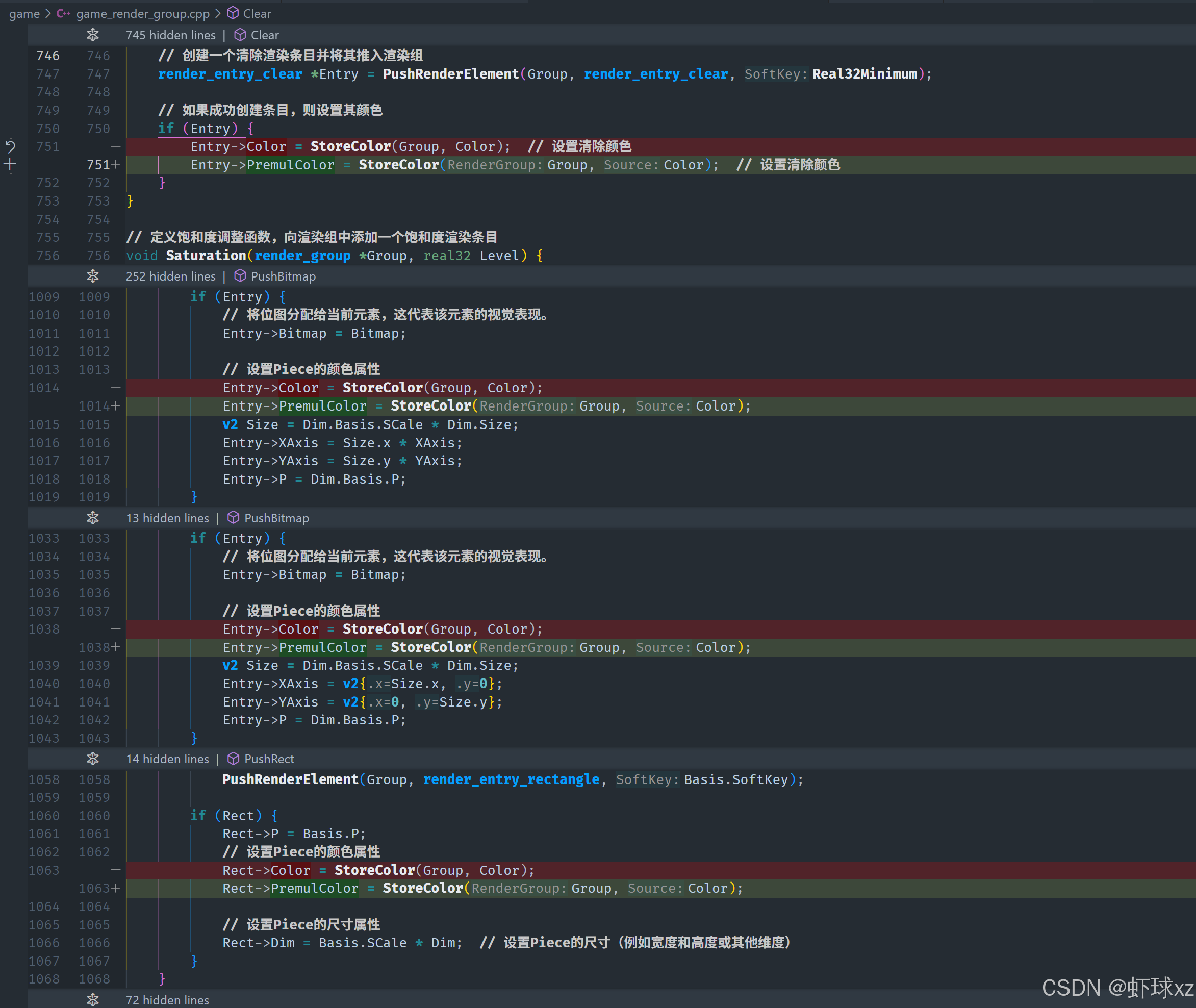
Task: Click the plus marker on added line 1038
Action: (x=115, y=647)
